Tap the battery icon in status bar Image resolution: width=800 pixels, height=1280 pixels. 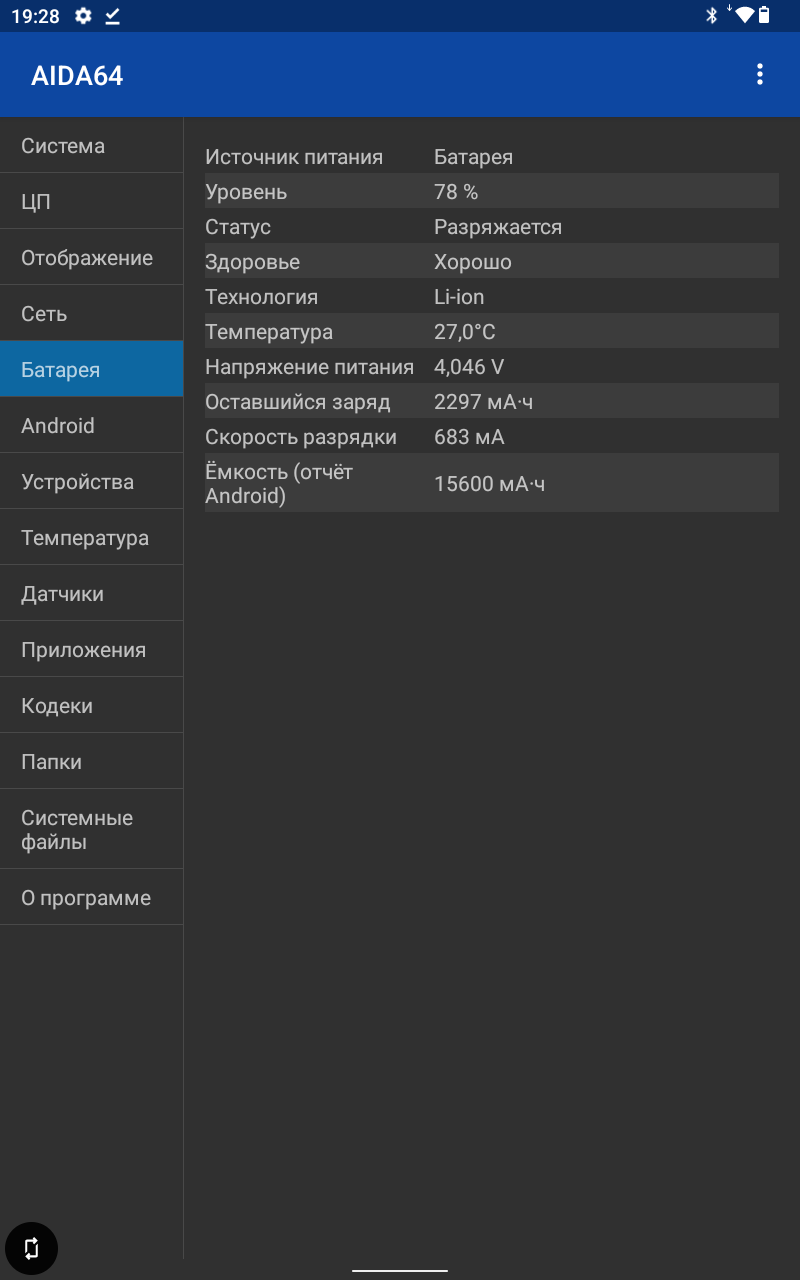[x=765, y=15]
